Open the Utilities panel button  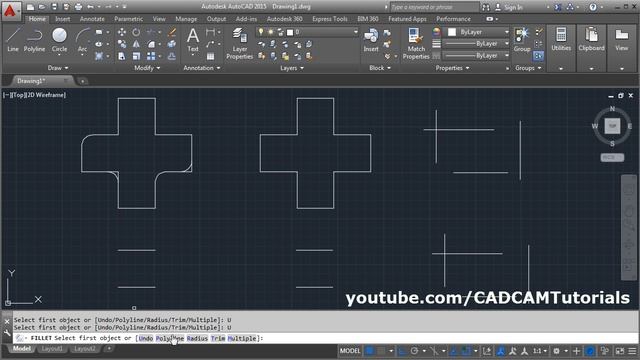pos(561,40)
